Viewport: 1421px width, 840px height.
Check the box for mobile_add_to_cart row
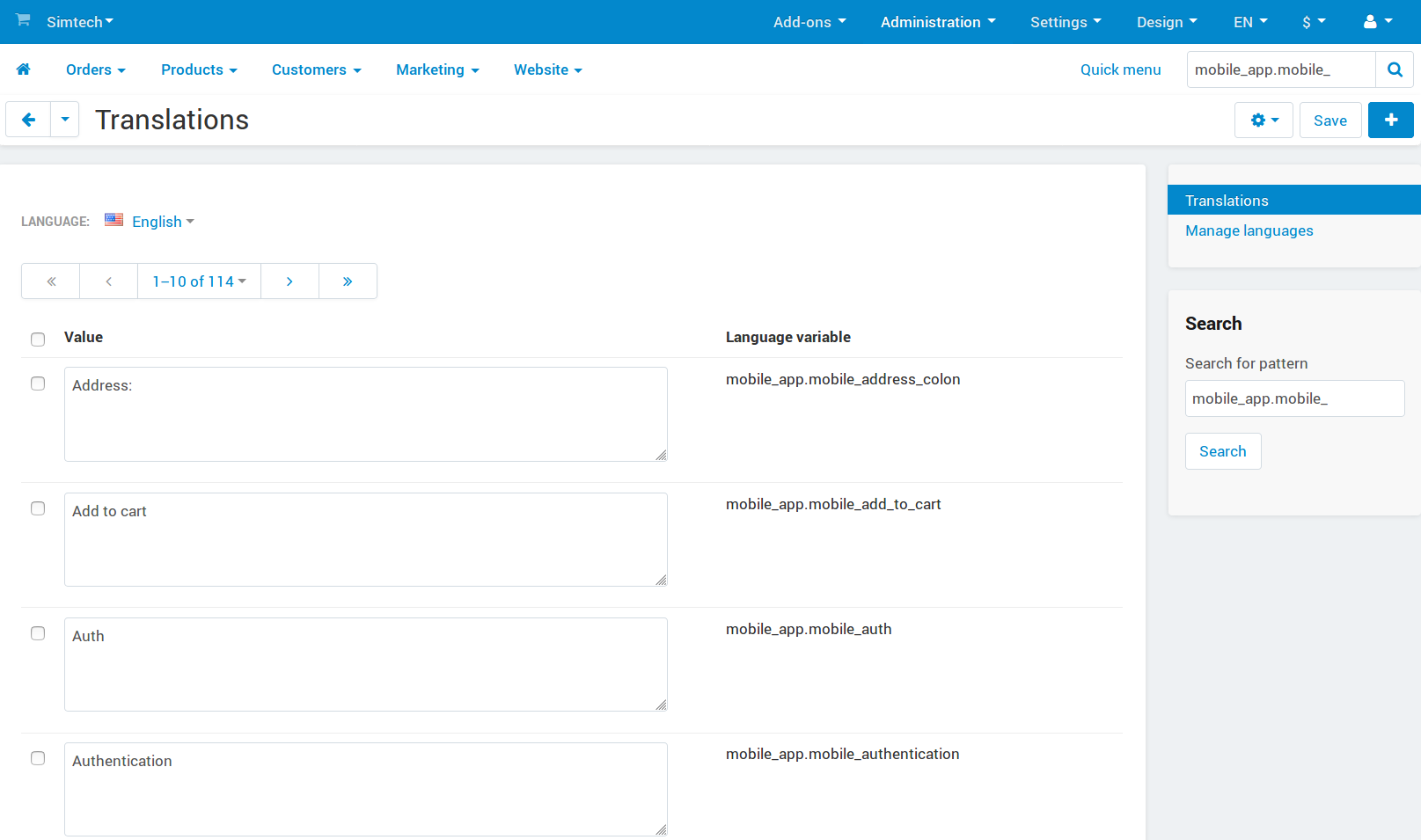38,508
